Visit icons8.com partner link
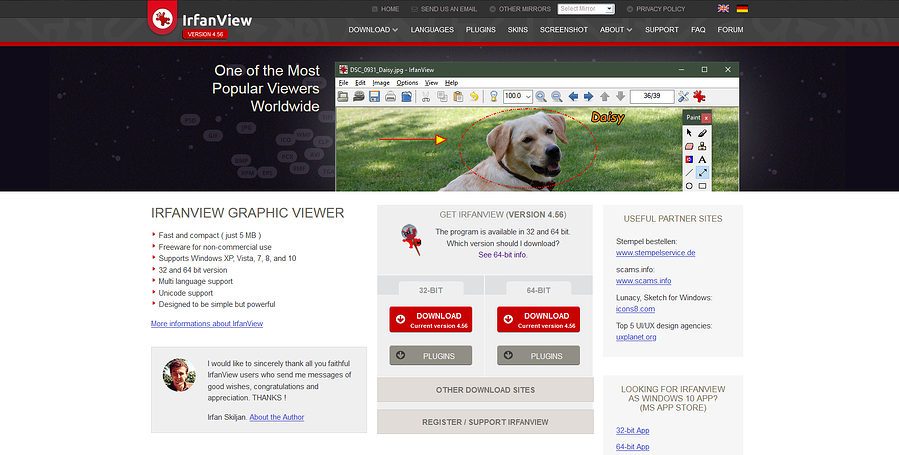 pyautogui.click(x=635, y=309)
